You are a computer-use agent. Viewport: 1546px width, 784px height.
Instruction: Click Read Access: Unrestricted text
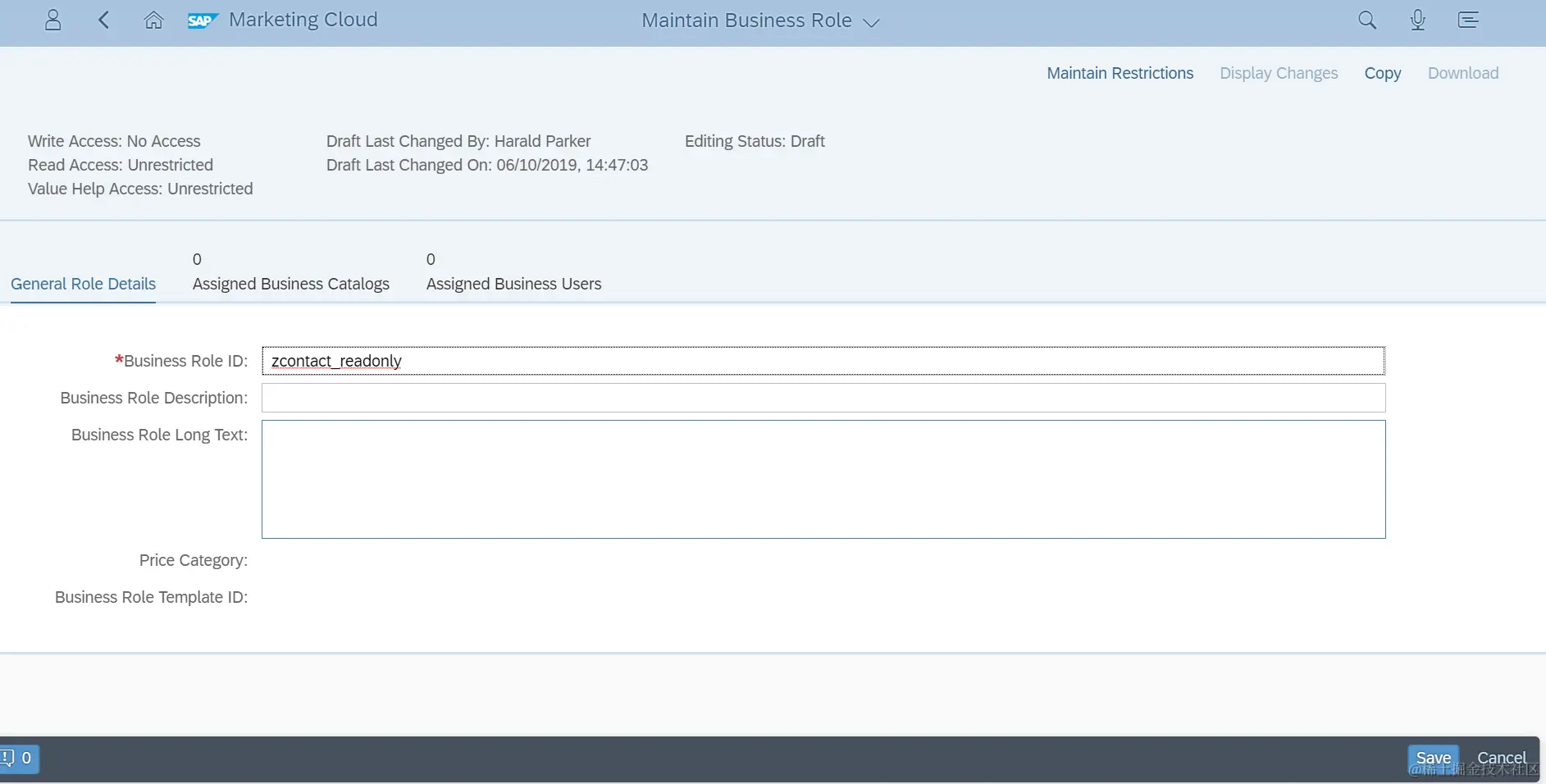pyautogui.click(x=121, y=165)
